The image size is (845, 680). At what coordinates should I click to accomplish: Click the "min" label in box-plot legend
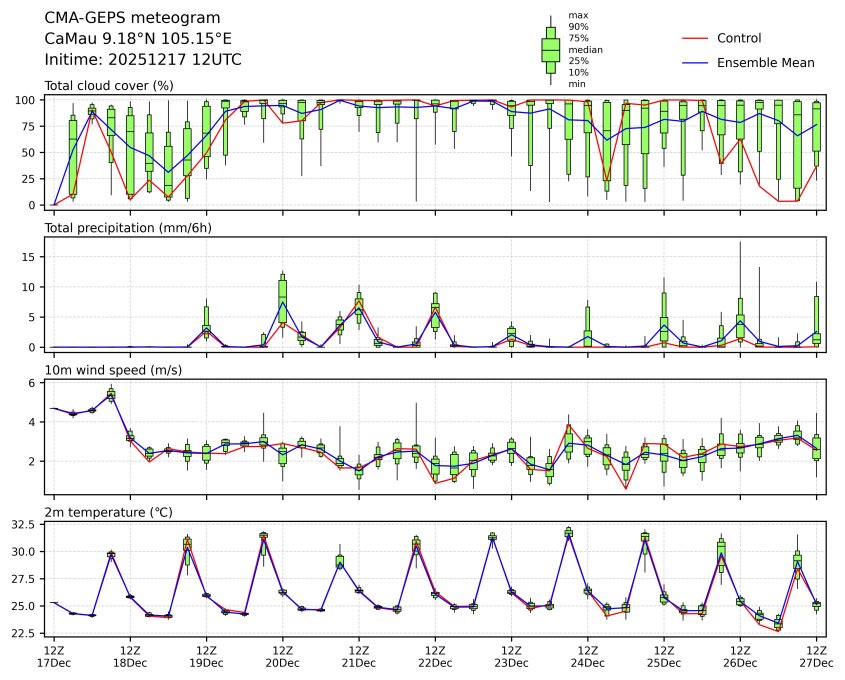pyautogui.click(x=576, y=84)
